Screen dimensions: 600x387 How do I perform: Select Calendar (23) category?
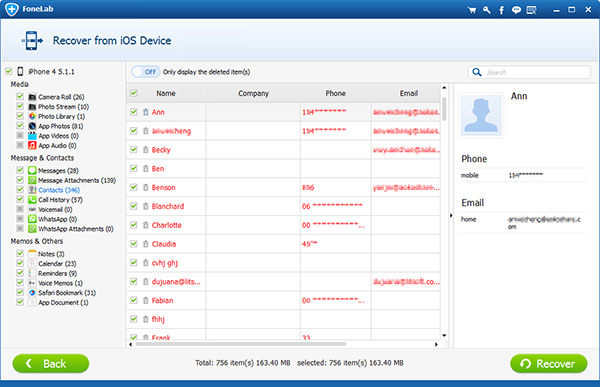tap(57, 264)
